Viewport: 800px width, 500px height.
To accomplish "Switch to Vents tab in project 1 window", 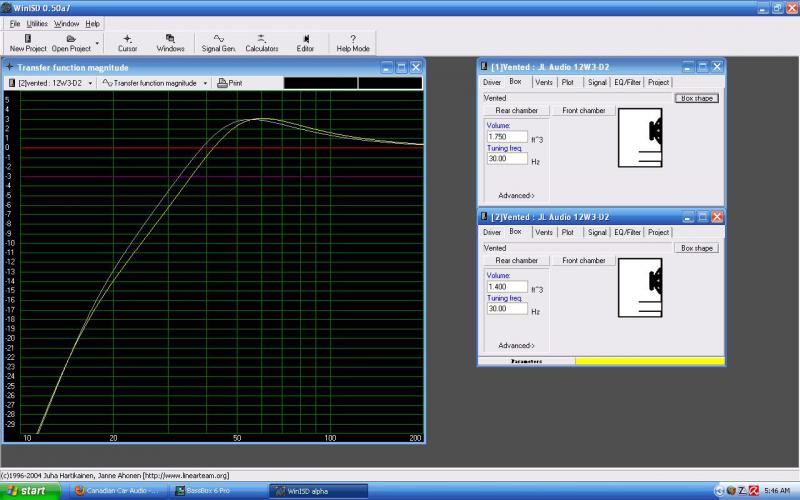I will click(543, 82).
